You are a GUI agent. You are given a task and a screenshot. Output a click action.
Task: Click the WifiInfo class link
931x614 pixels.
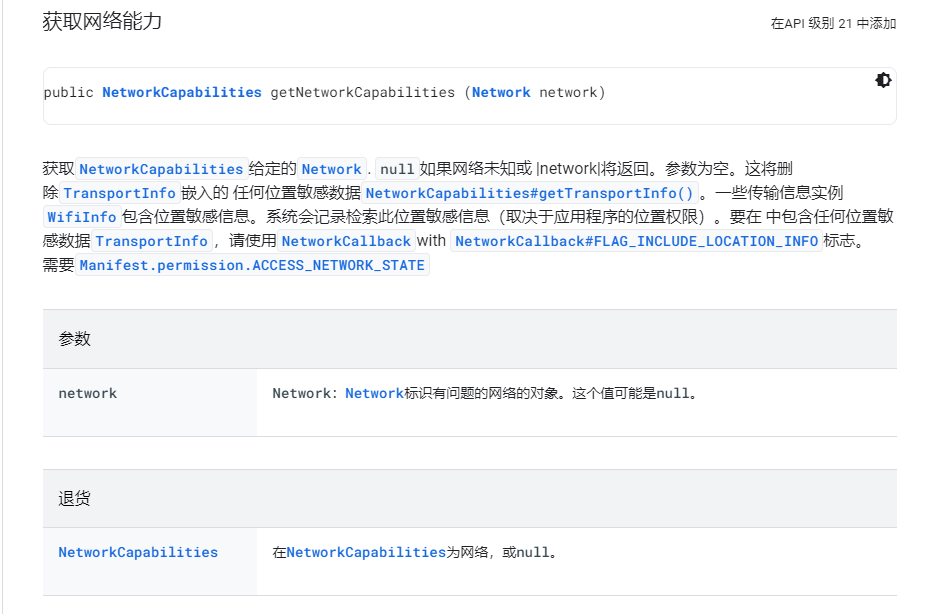(x=82, y=217)
